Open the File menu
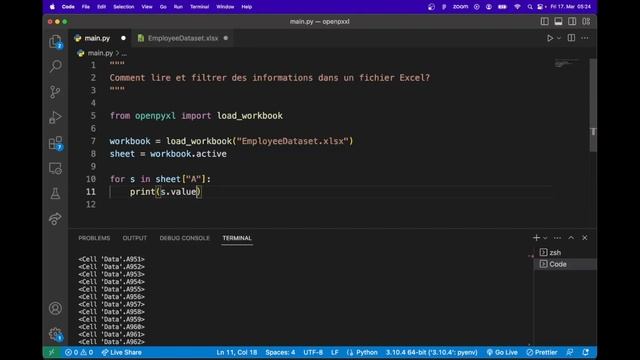Image resolution: width=640 pixels, height=360 pixels. point(86,7)
